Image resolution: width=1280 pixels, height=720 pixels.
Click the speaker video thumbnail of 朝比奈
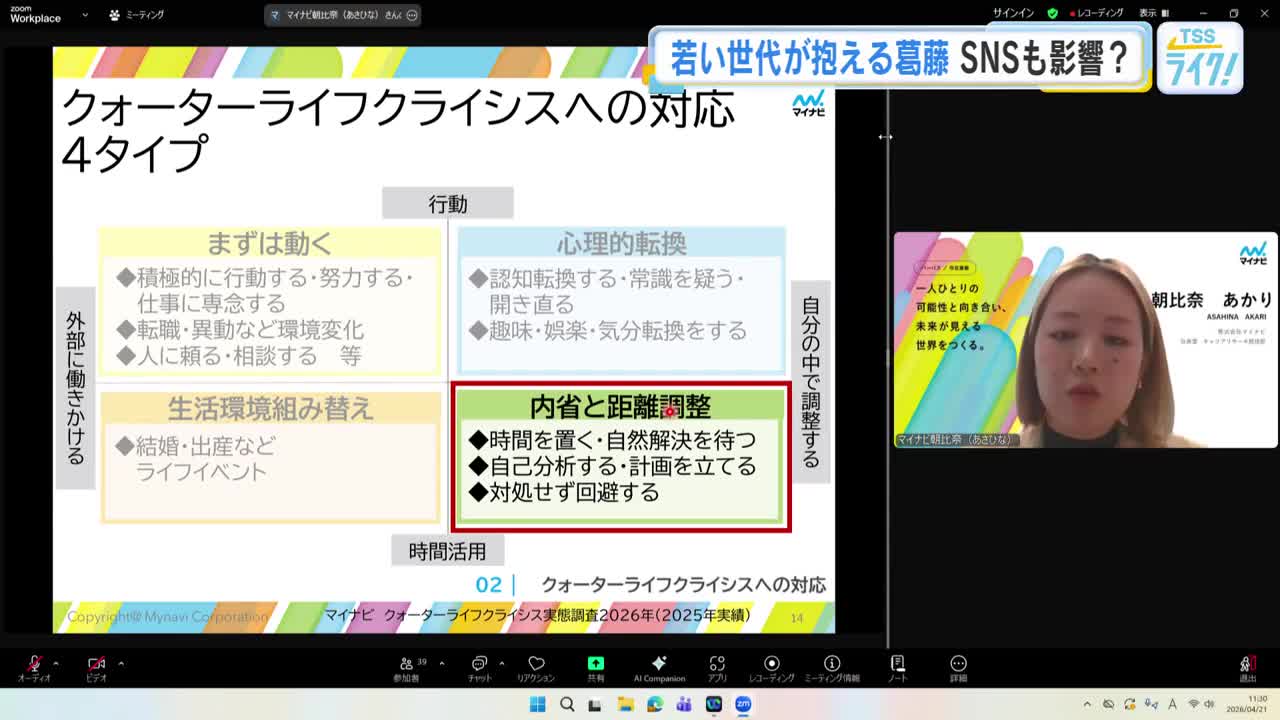pos(1085,340)
